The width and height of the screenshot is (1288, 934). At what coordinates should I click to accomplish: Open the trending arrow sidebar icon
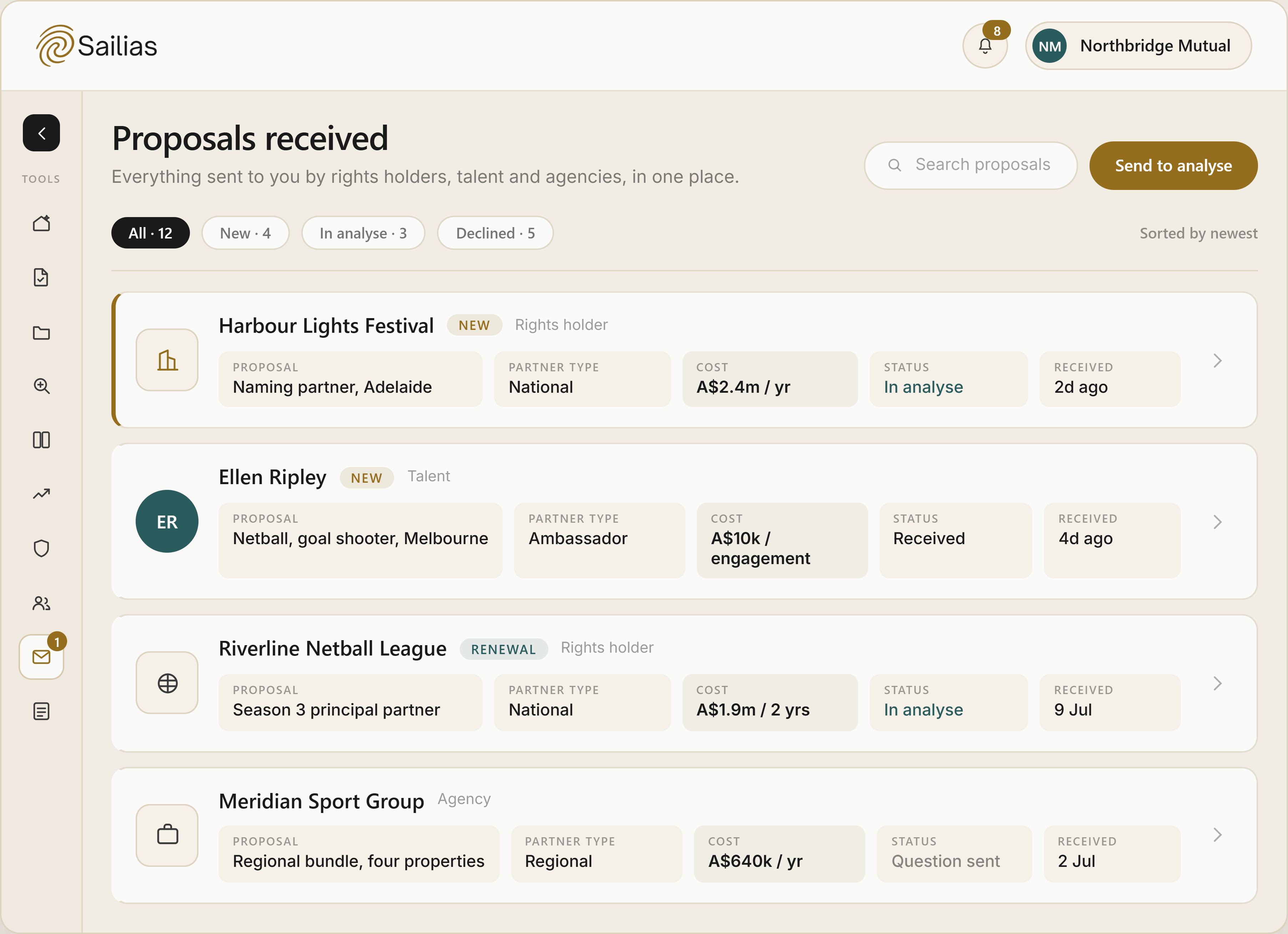[41, 494]
